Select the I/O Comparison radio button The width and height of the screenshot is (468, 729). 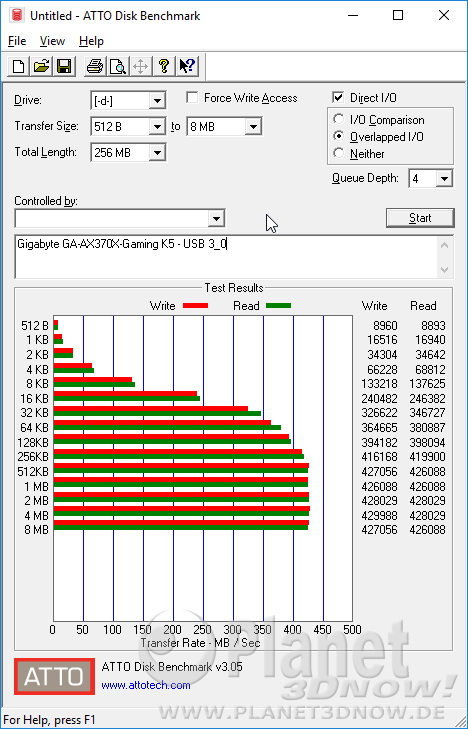339,119
